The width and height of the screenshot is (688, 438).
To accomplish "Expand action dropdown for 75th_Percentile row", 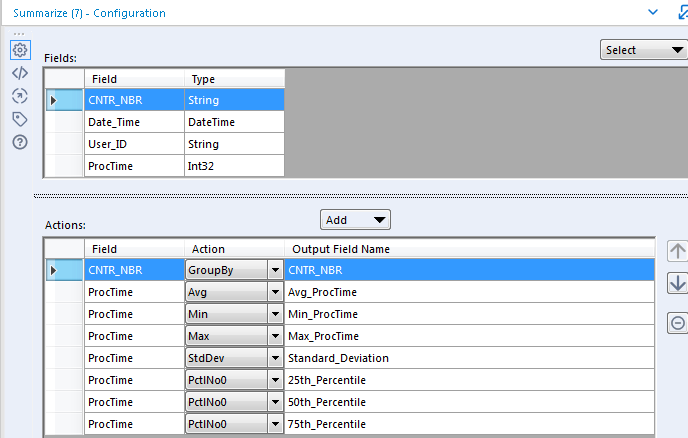I will [x=275, y=424].
